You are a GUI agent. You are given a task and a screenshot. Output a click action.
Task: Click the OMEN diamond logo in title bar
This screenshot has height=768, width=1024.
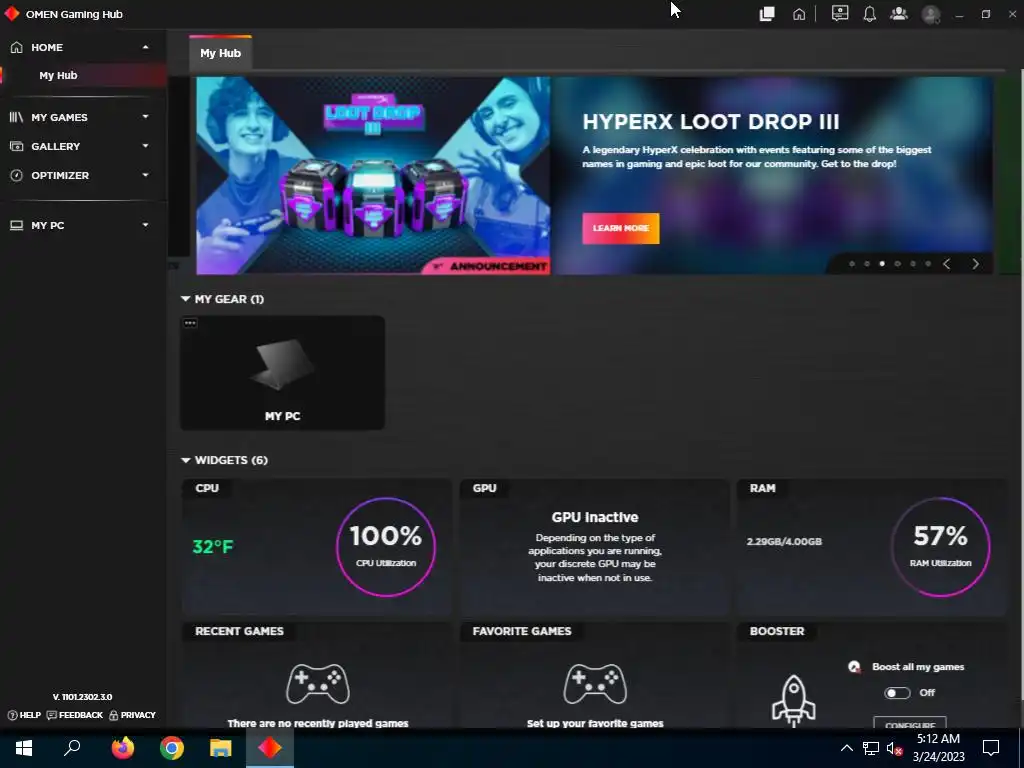(x=12, y=14)
